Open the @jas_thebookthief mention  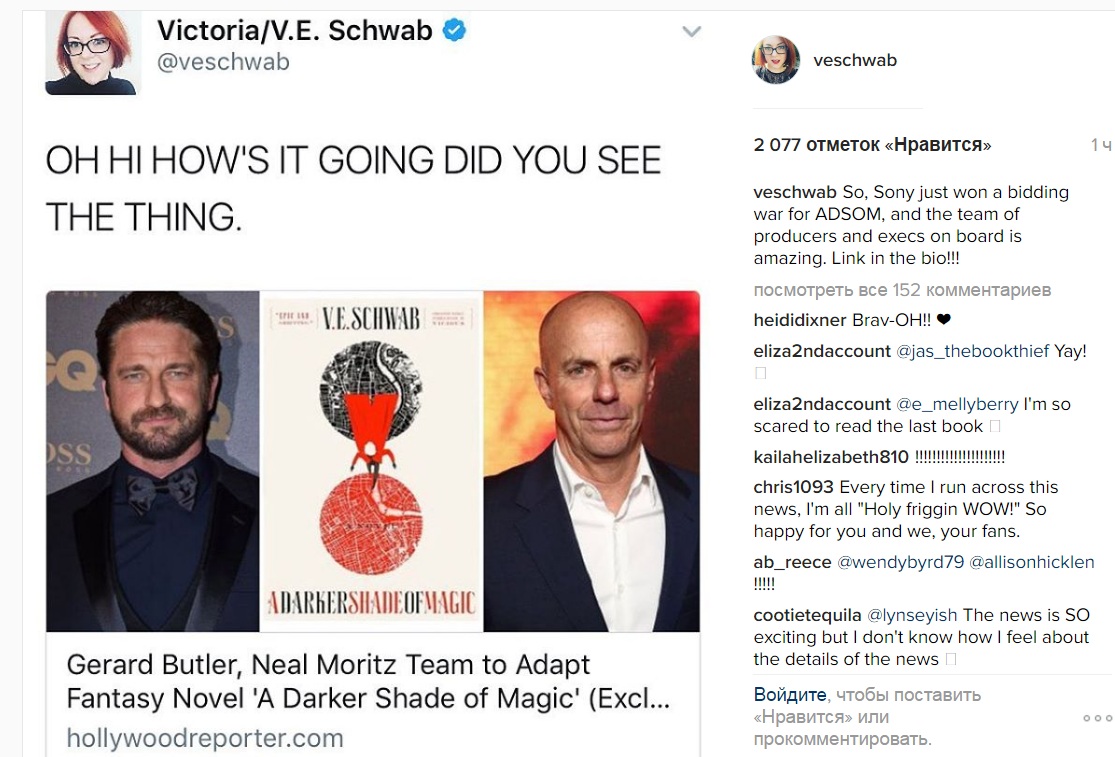tap(972, 351)
